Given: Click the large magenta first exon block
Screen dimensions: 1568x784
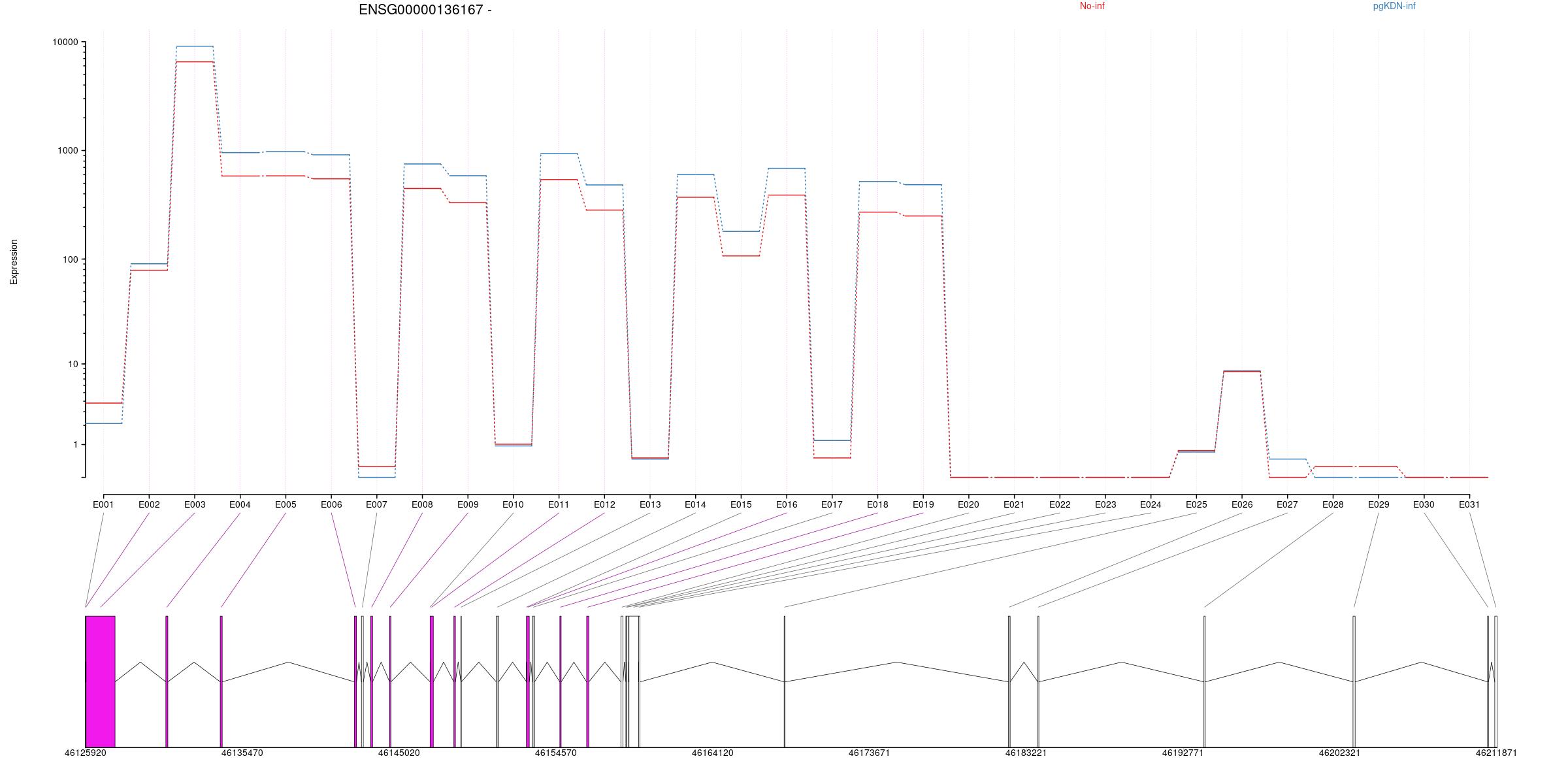Looking at the screenshot, I should point(101,681).
